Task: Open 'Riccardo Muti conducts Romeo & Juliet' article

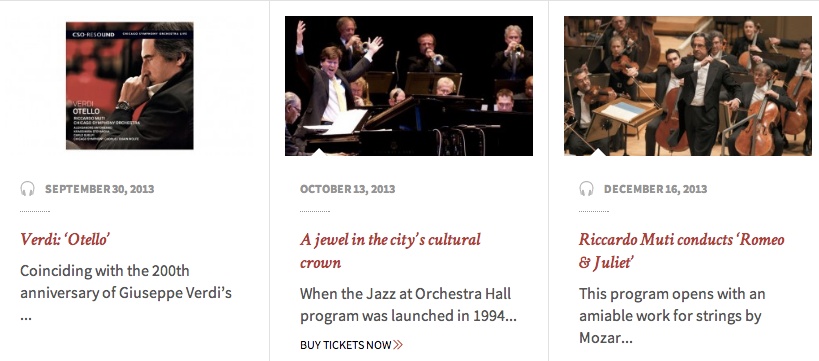Action: pos(682,251)
